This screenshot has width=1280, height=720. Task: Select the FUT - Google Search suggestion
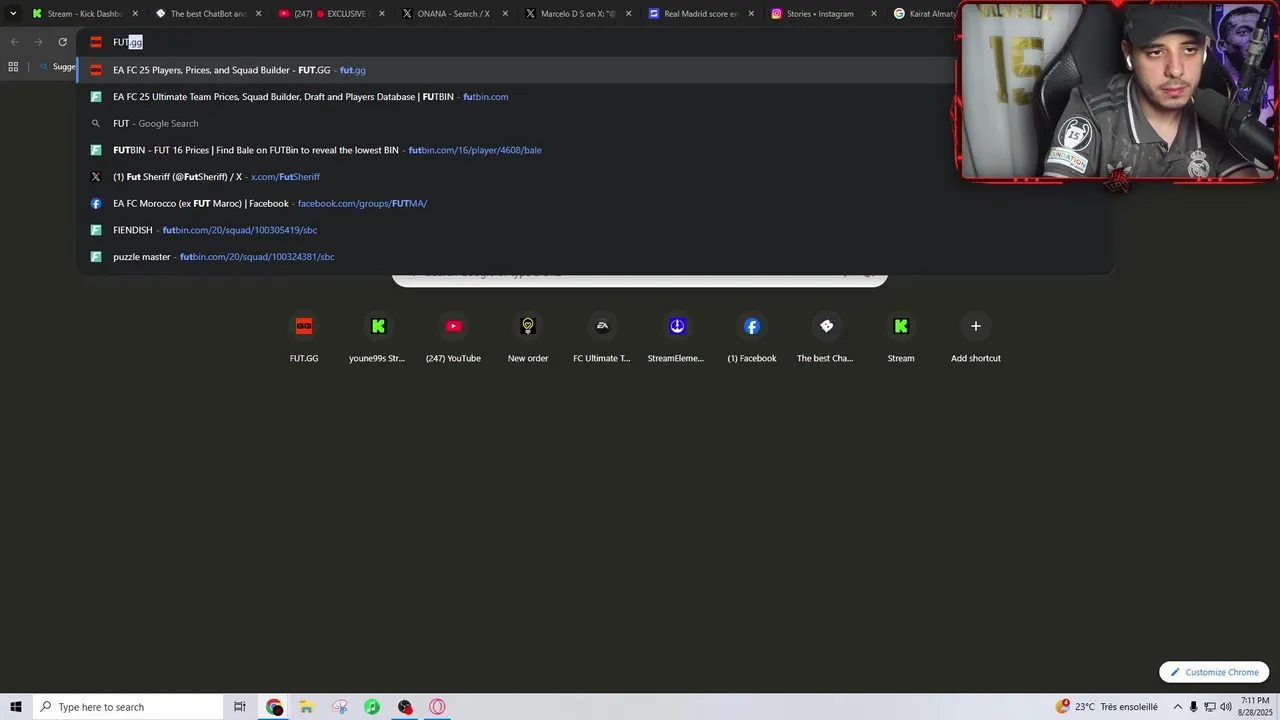[595, 123]
